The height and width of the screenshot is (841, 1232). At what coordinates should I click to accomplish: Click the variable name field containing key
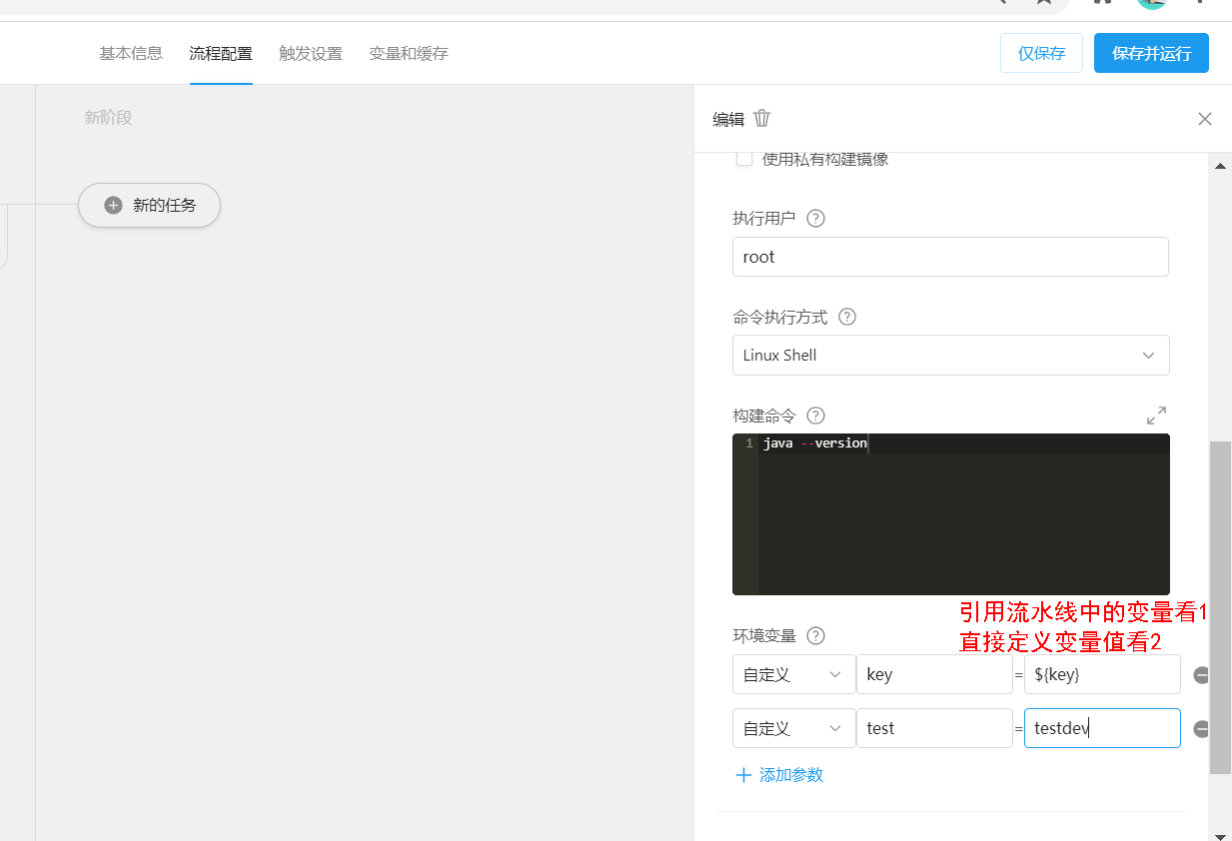[x=935, y=674]
